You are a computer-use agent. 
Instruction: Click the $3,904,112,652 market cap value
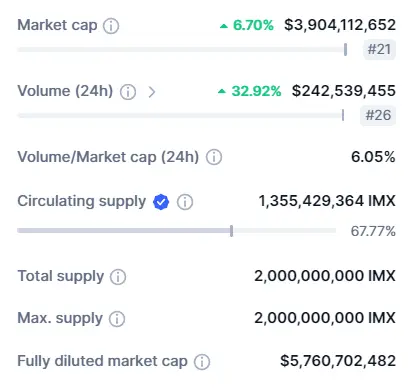(340, 25)
